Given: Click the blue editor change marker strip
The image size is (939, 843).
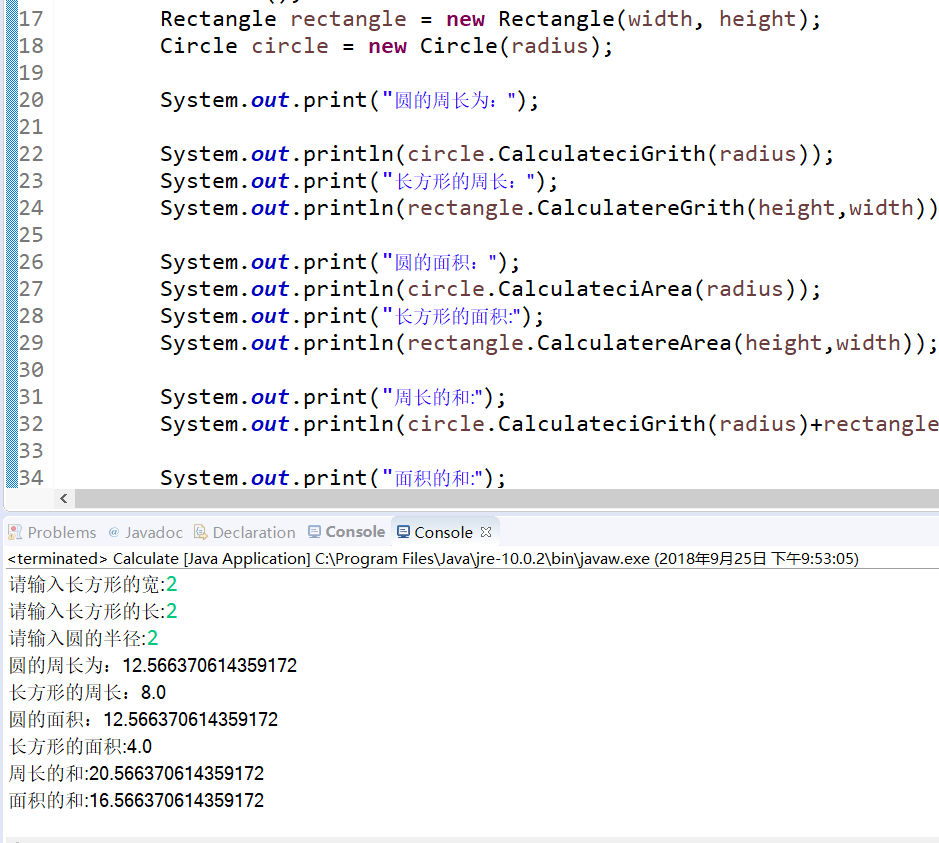Looking at the screenshot, I should coord(11,244).
